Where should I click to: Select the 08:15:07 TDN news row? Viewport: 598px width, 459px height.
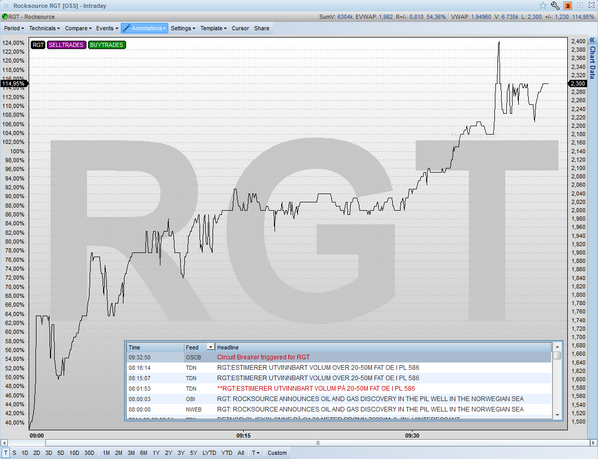339,378
